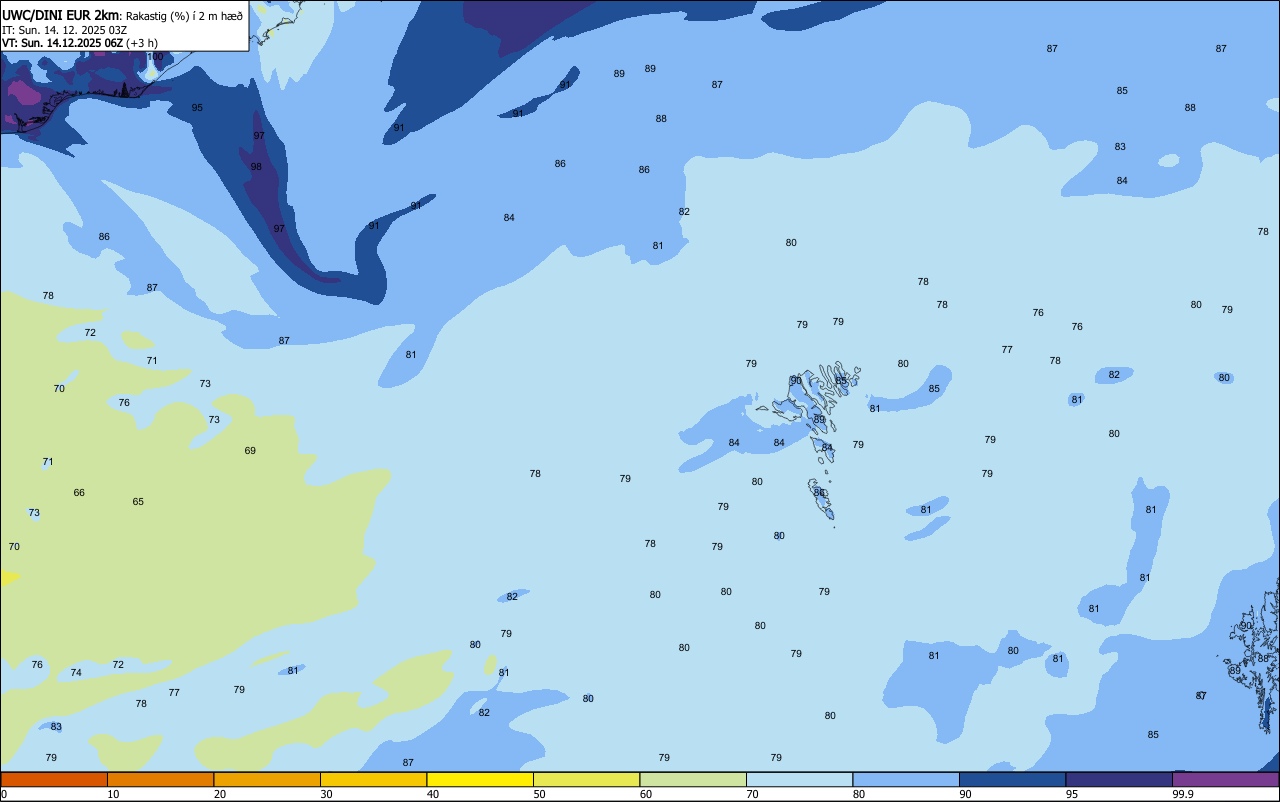Screen dimensions: 1280x802
Task: Click the purple legend swatch above 99.9
Action: 1225,779
